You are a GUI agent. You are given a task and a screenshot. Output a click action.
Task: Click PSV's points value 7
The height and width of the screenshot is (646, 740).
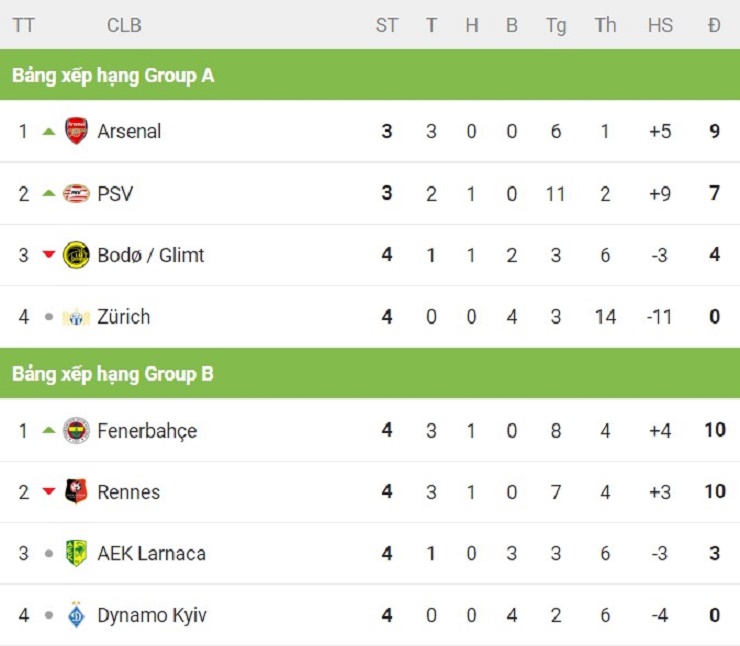point(714,193)
